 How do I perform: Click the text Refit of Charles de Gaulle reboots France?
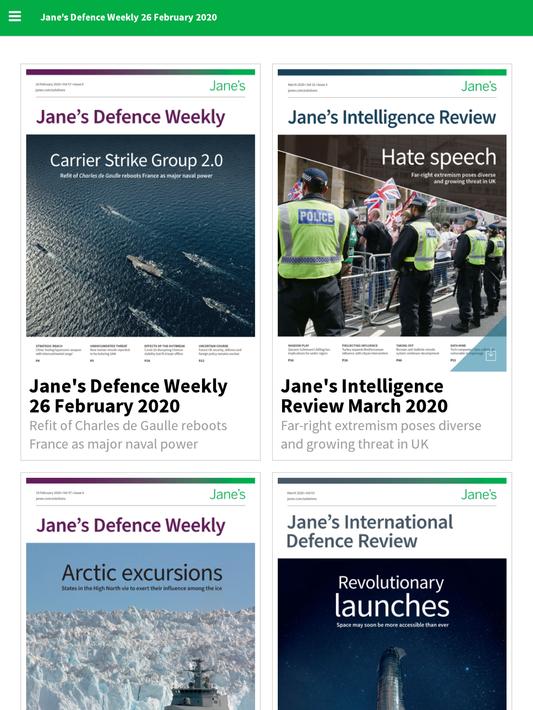[128, 435]
